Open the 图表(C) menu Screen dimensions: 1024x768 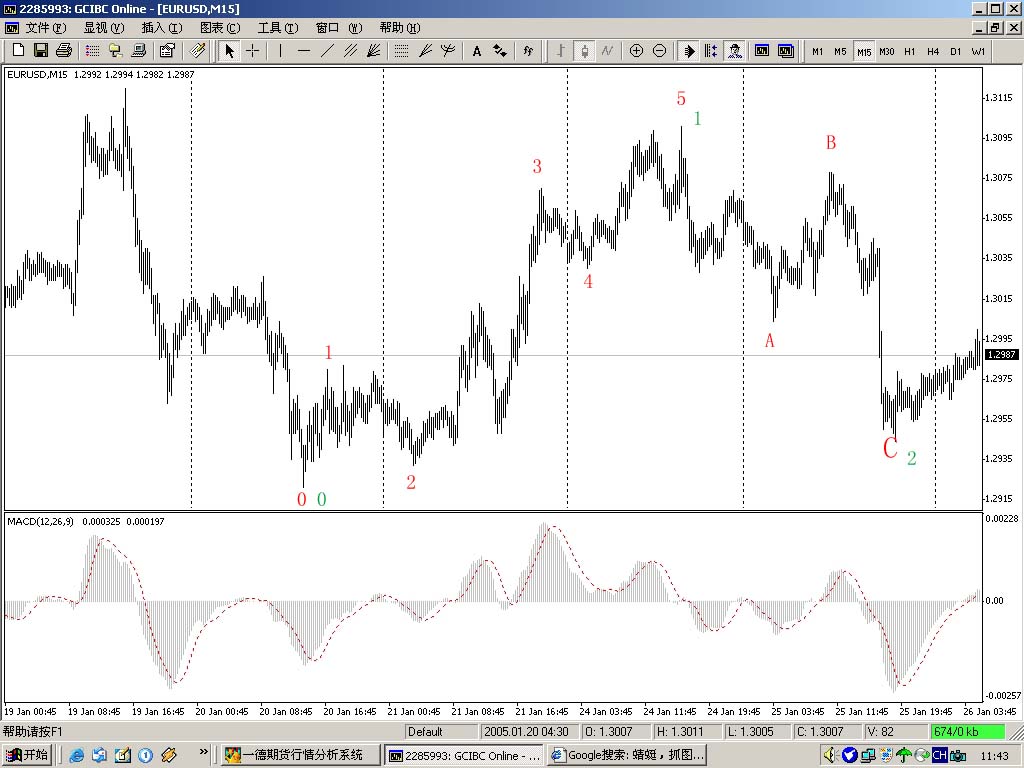coord(219,28)
